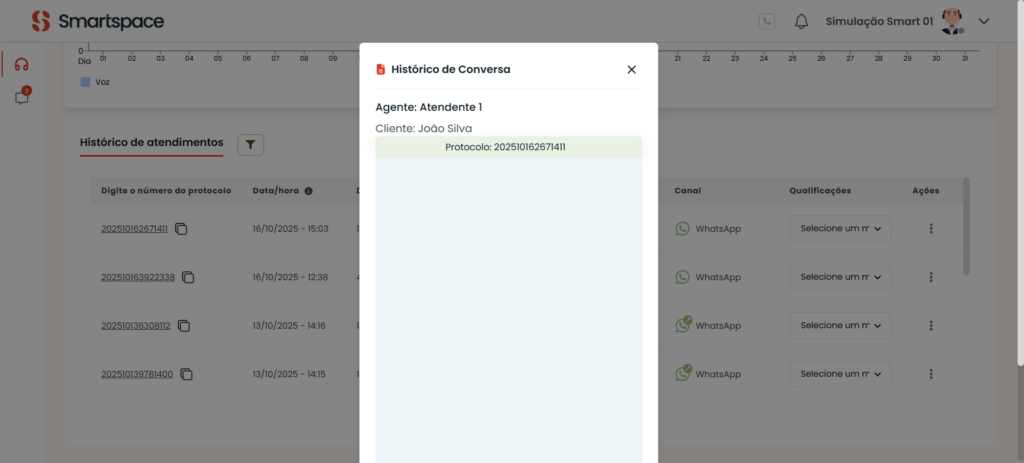Click the notification bell icon
This screenshot has width=1024, height=463.
pyautogui.click(x=801, y=21)
